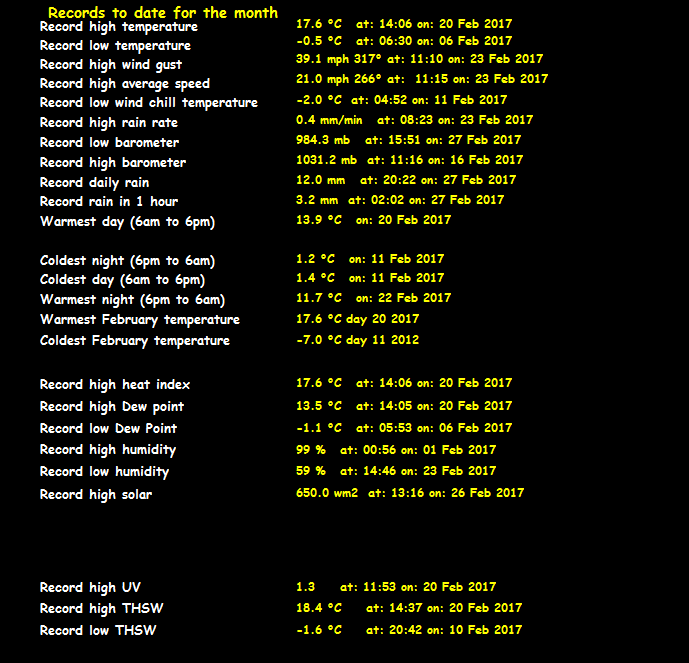Select 'Warmest day (6am to 6pm)' label
The width and height of the screenshot is (689, 663).
127,222
